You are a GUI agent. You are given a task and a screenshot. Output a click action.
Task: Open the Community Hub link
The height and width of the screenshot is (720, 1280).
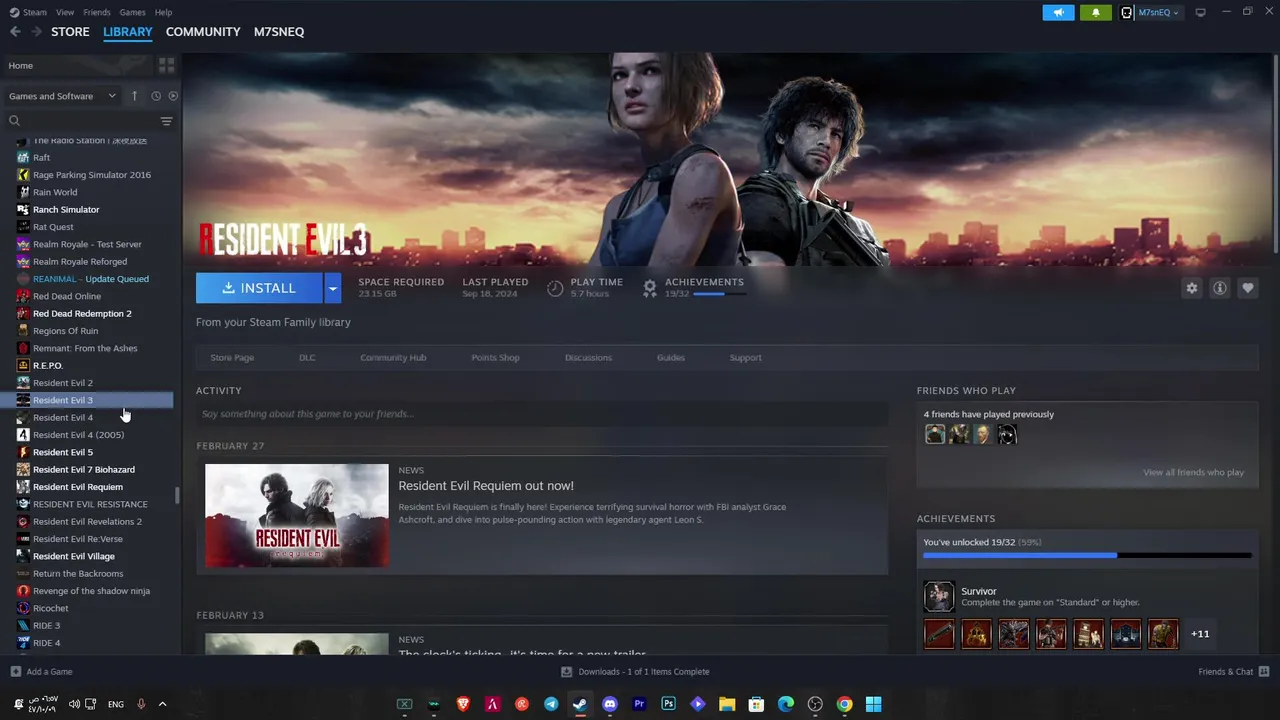click(393, 357)
